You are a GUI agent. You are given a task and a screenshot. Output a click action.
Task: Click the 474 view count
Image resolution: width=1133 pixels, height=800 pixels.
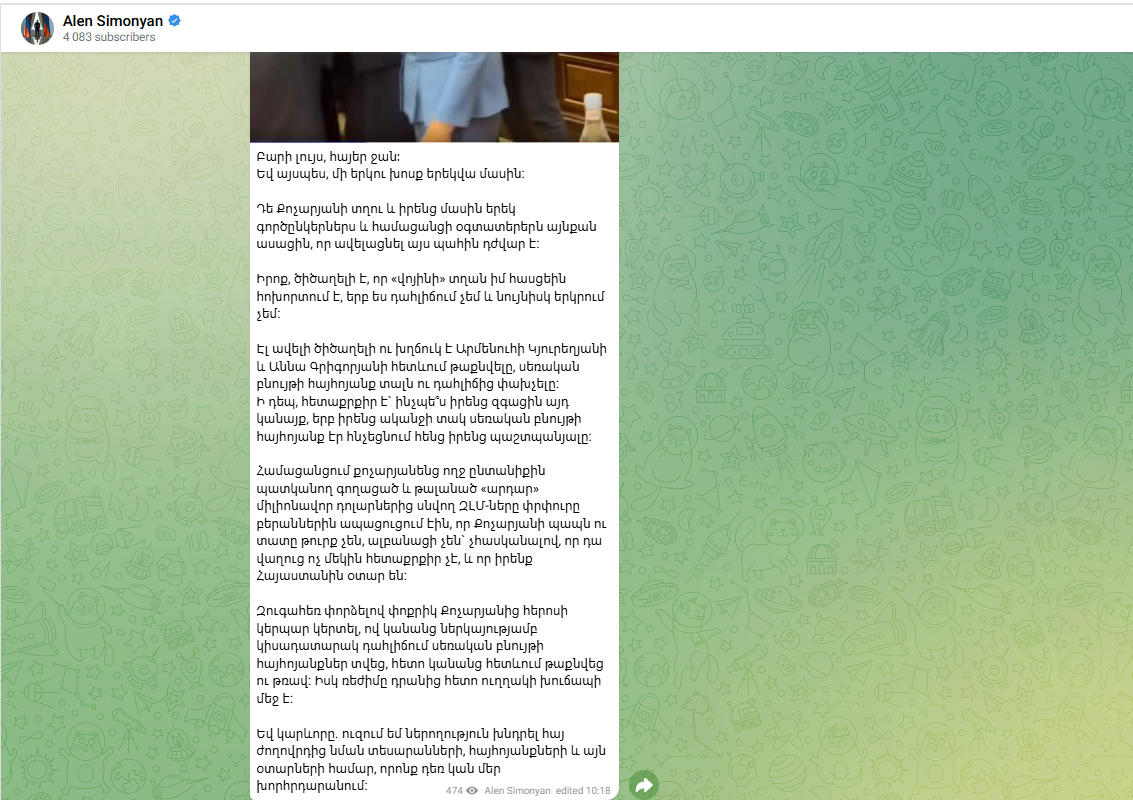(x=454, y=790)
